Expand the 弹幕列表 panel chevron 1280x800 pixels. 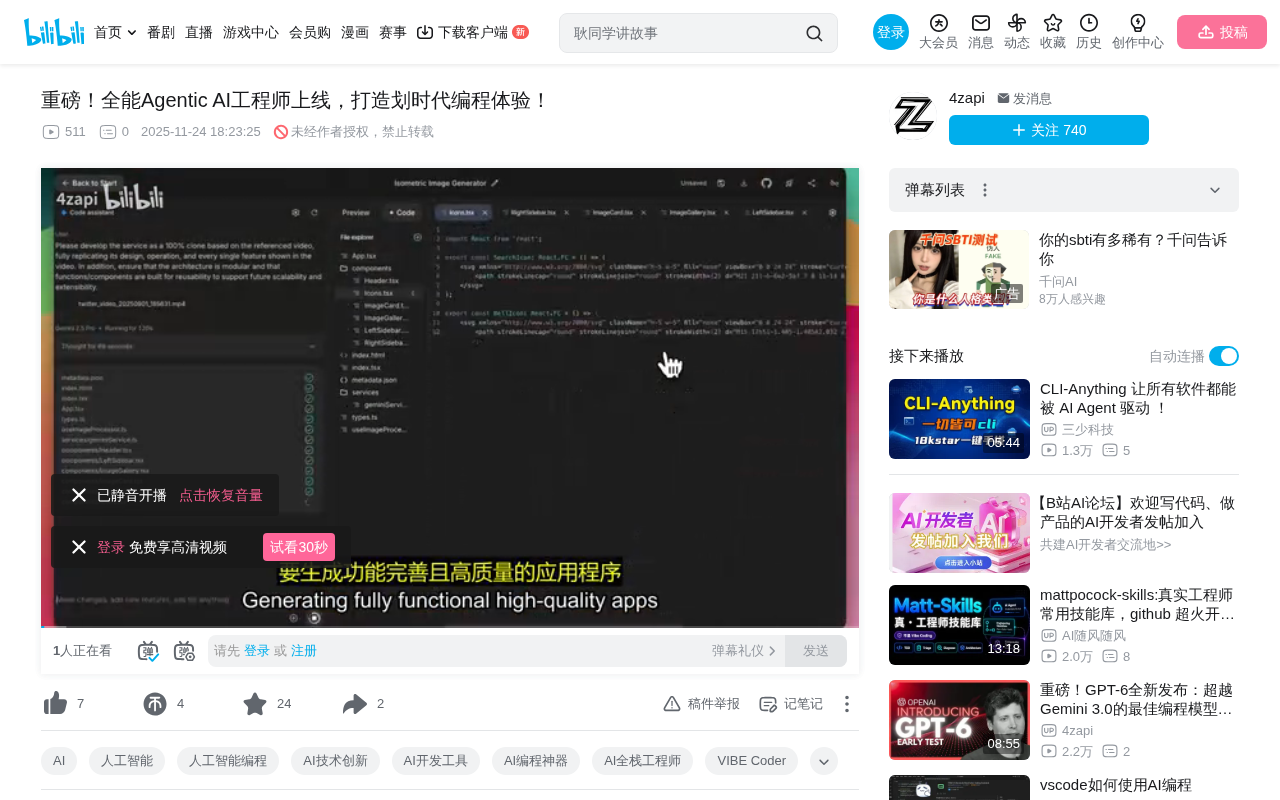1215,190
